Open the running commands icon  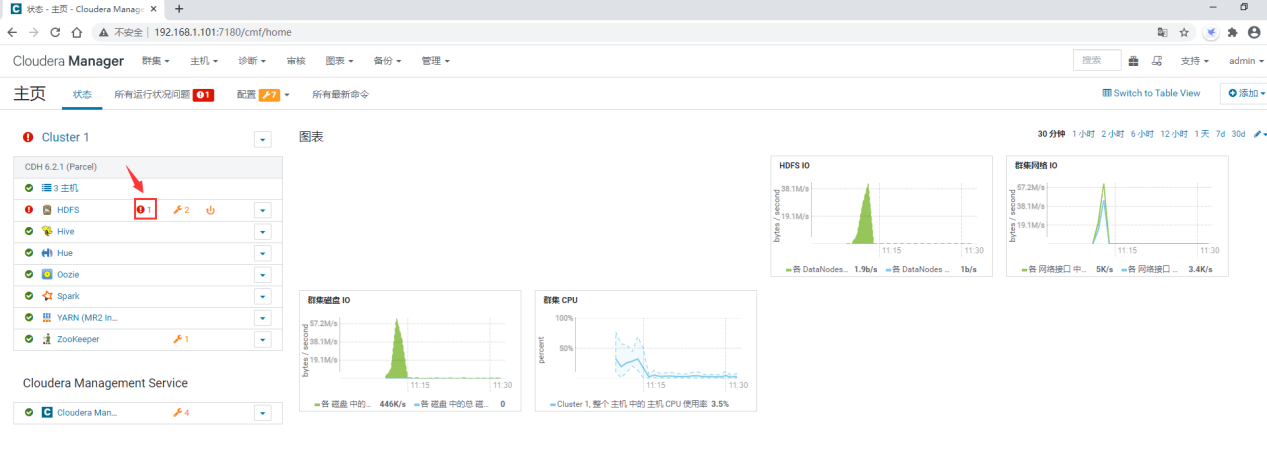1157,61
